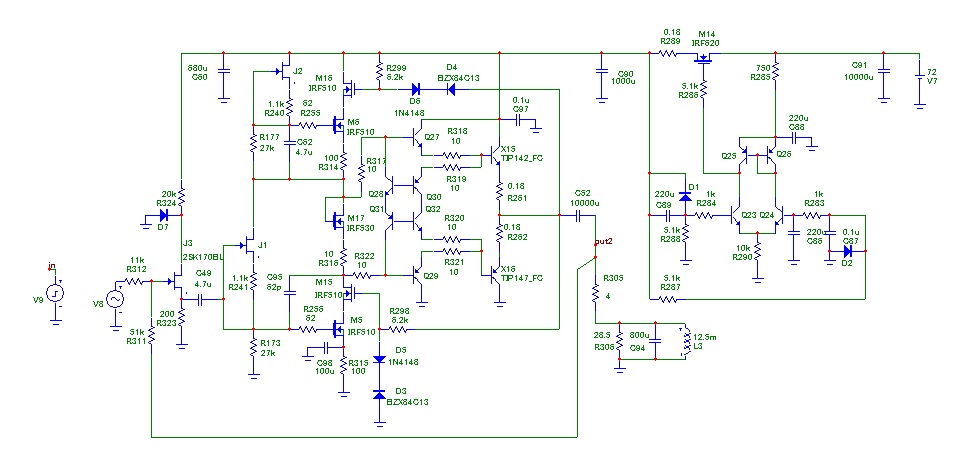The height and width of the screenshot is (471, 969).
Task: Select the M14 IRF520 MOSFET symbol
Action: point(703,59)
